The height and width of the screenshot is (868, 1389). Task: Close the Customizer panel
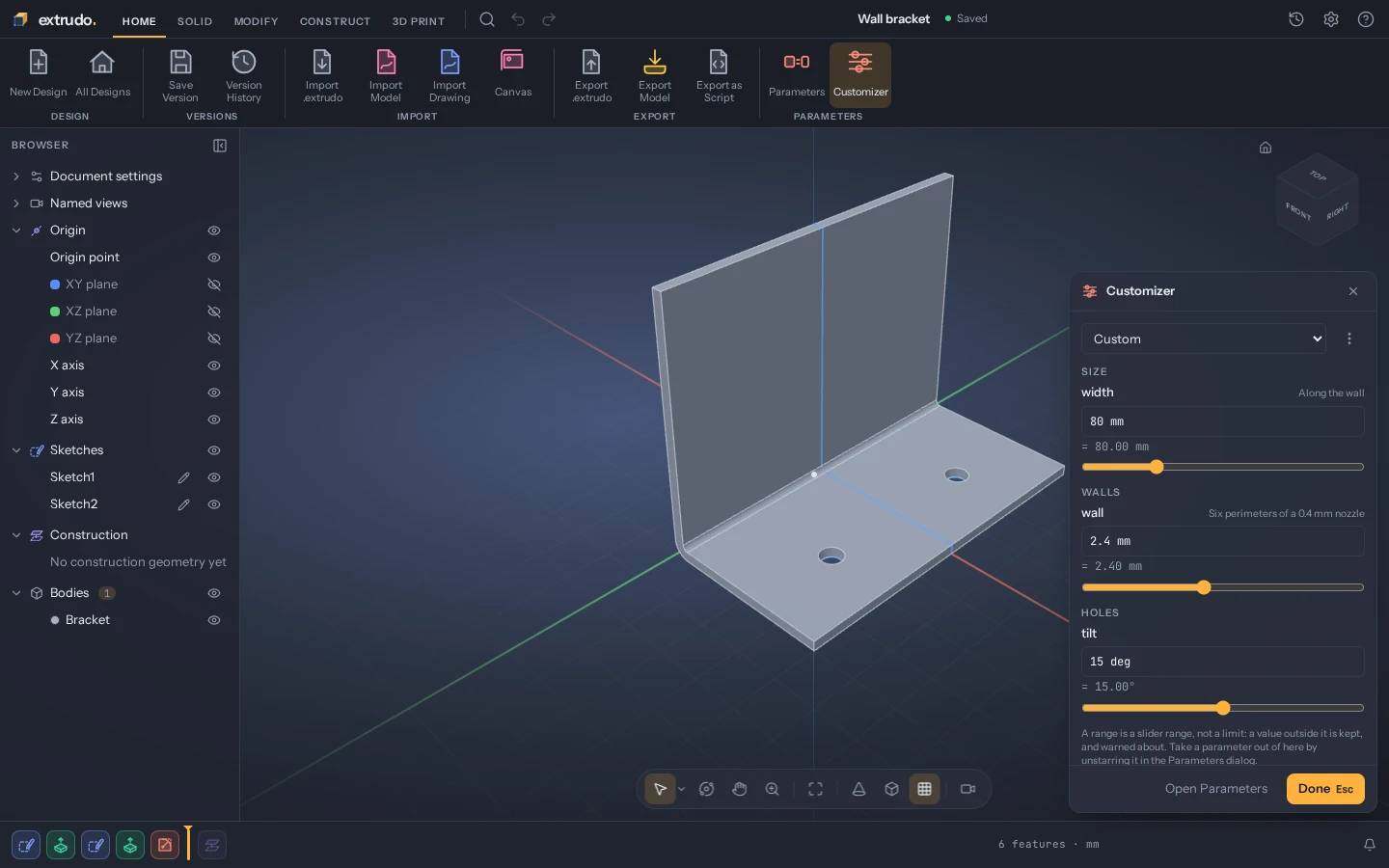click(x=1353, y=291)
